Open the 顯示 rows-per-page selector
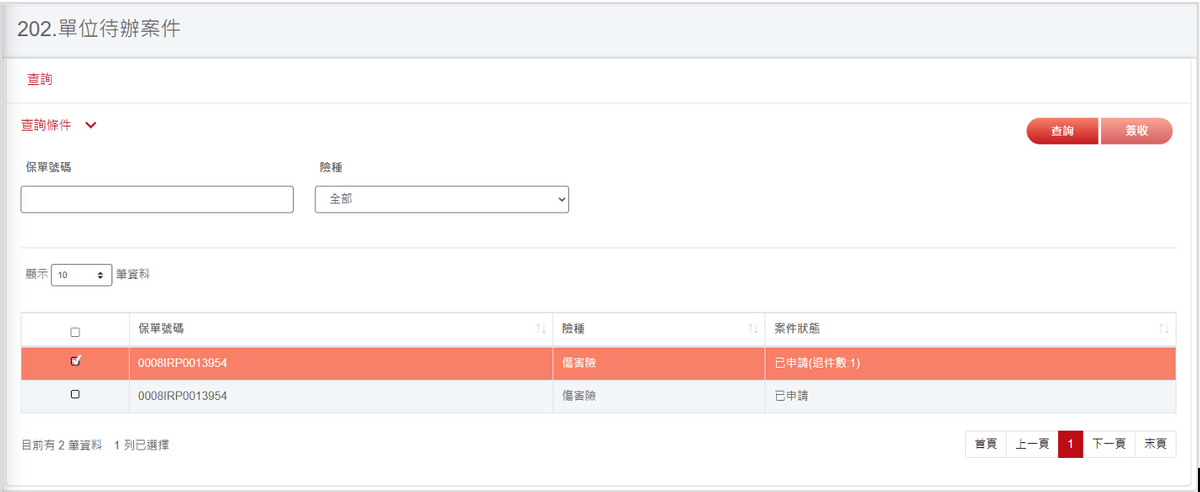Viewport: 1200px width, 492px height. [x=82, y=274]
